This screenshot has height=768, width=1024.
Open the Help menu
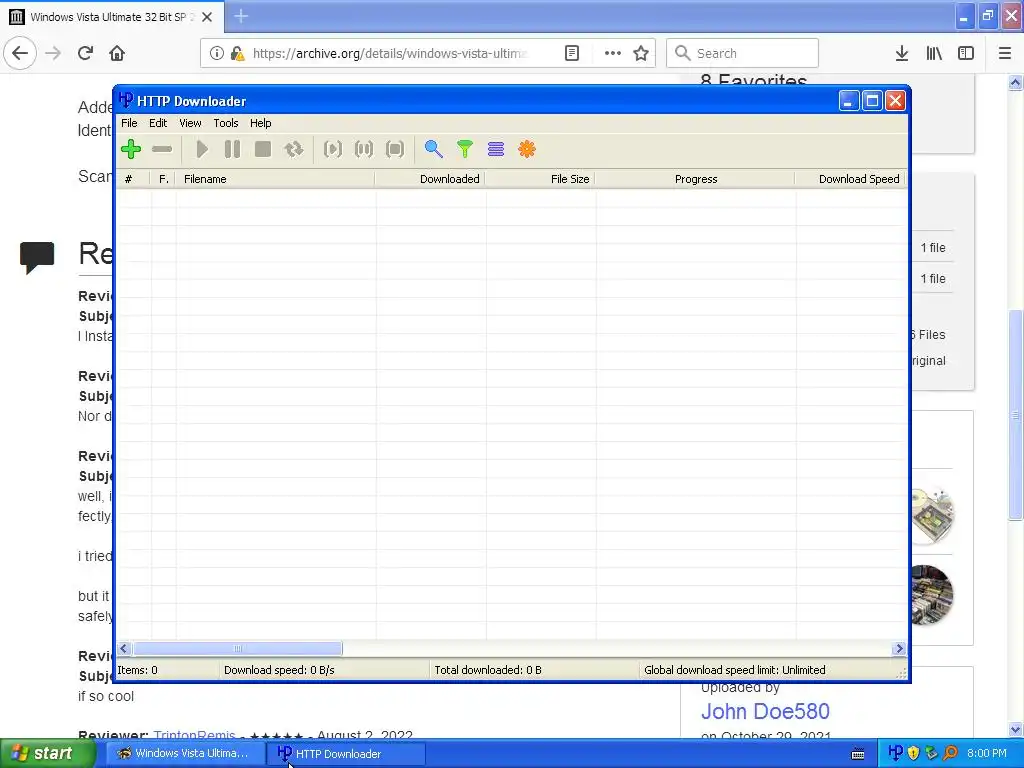(x=261, y=123)
